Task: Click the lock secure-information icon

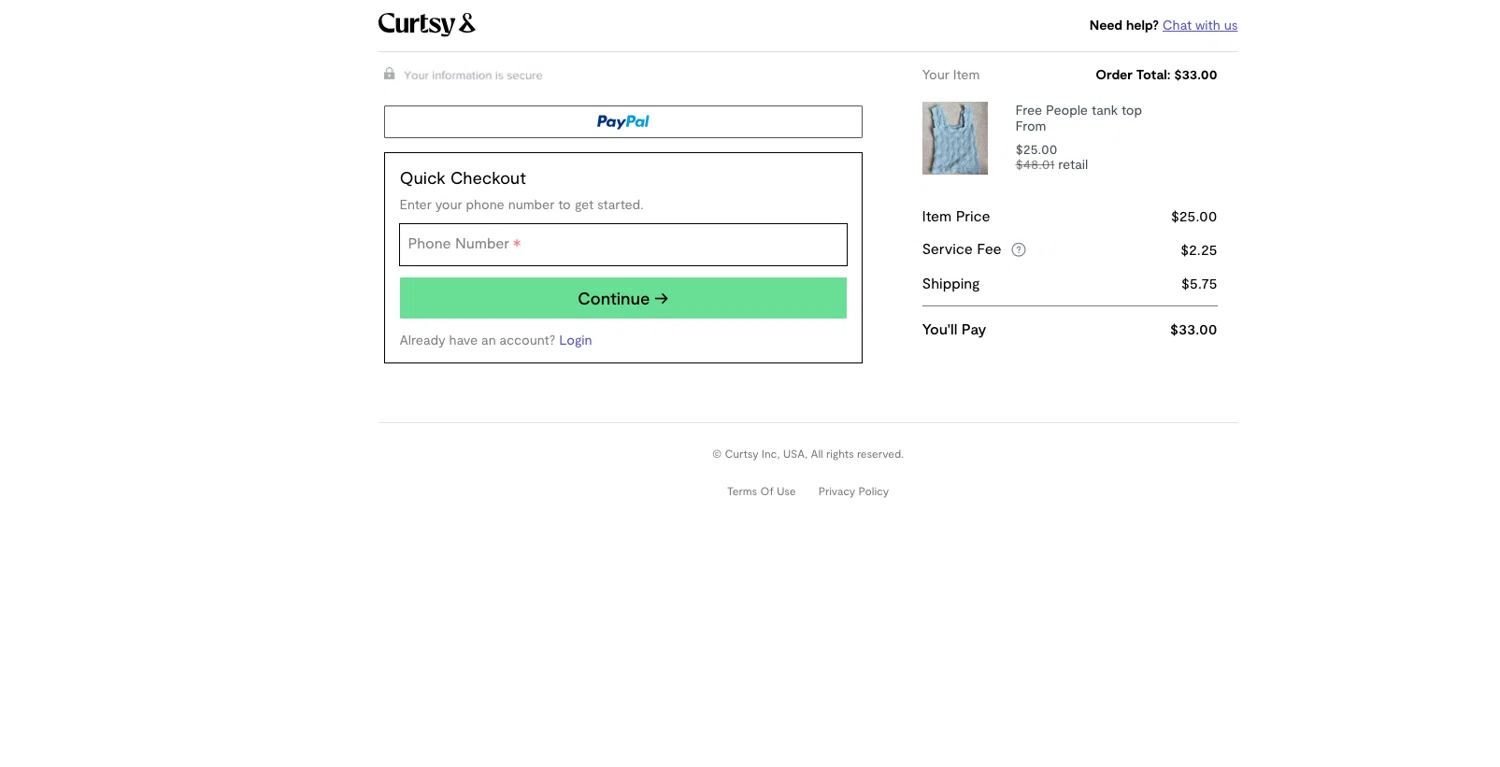Action: pos(389,74)
